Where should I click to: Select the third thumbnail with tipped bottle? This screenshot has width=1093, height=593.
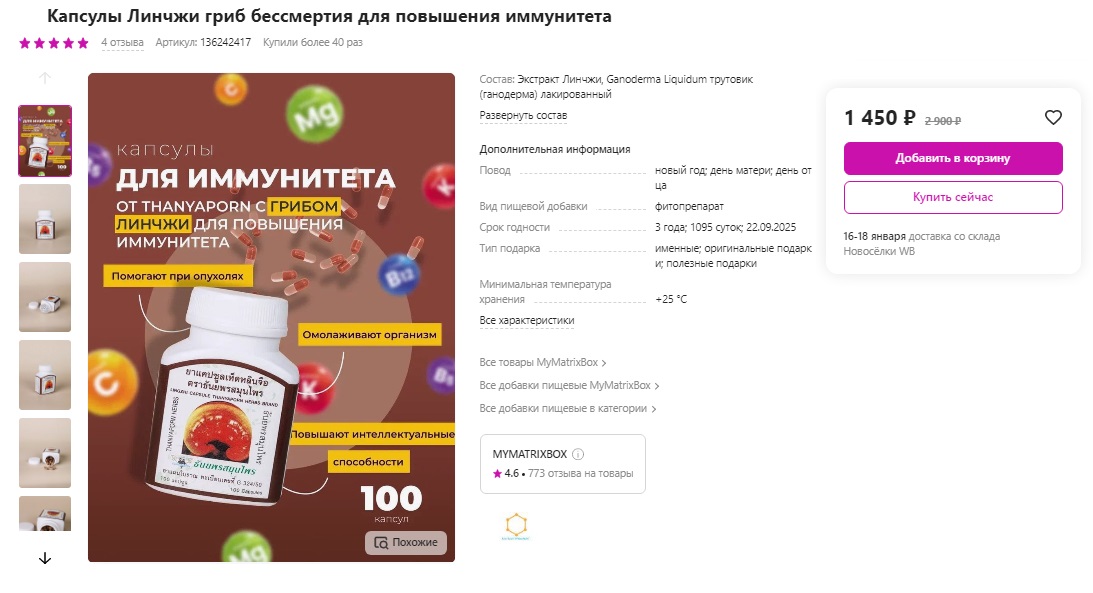coord(45,297)
